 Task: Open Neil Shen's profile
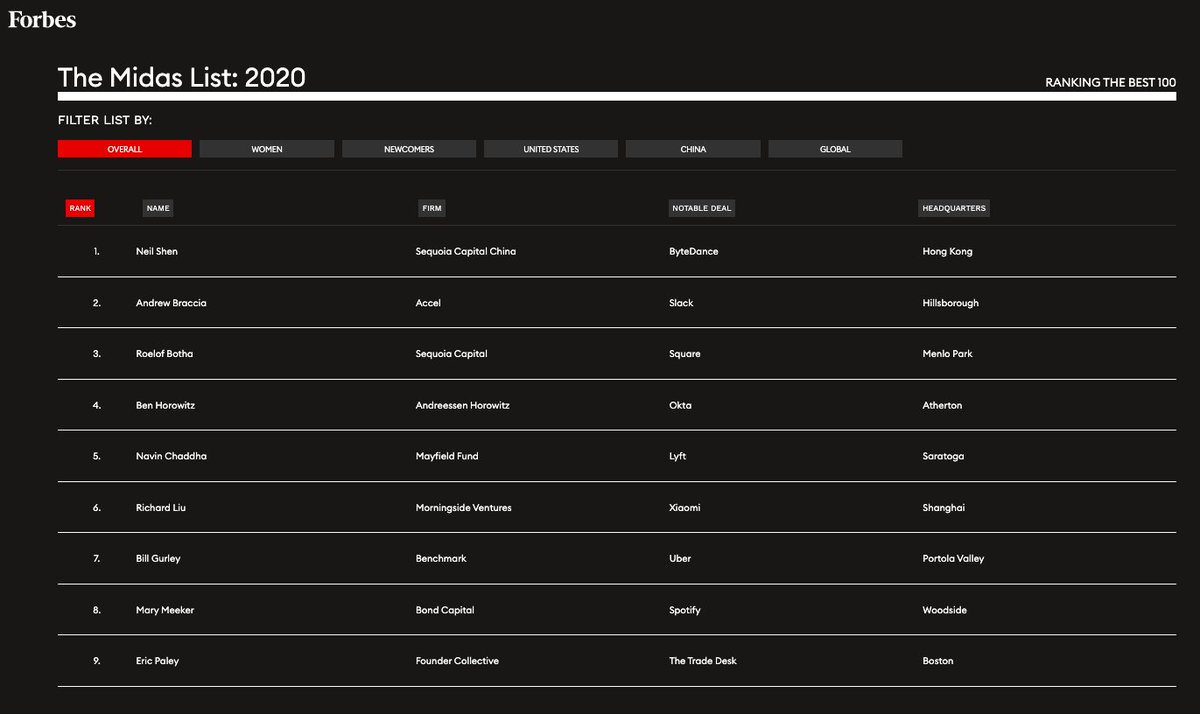click(x=157, y=251)
